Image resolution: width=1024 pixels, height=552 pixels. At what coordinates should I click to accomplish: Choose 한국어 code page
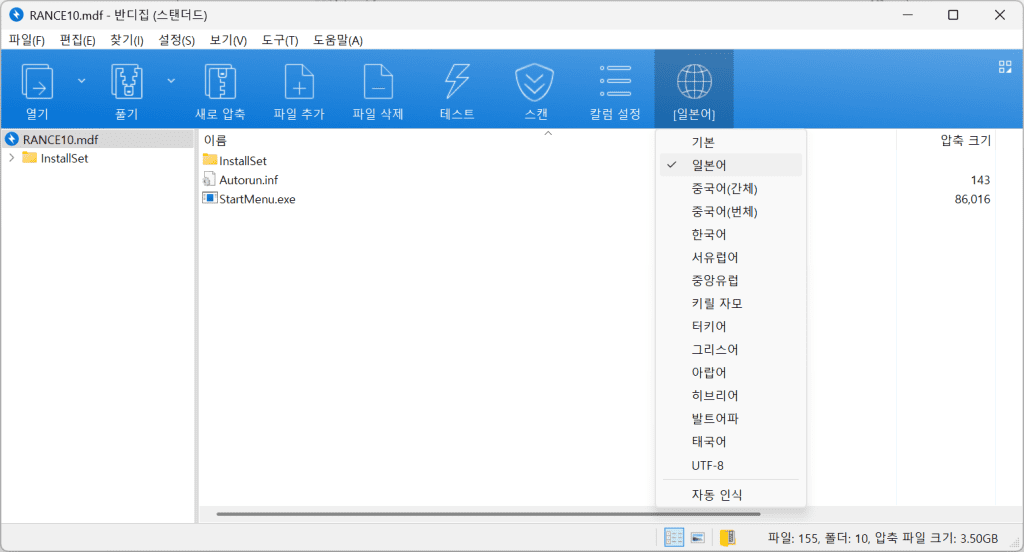[731, 234]
